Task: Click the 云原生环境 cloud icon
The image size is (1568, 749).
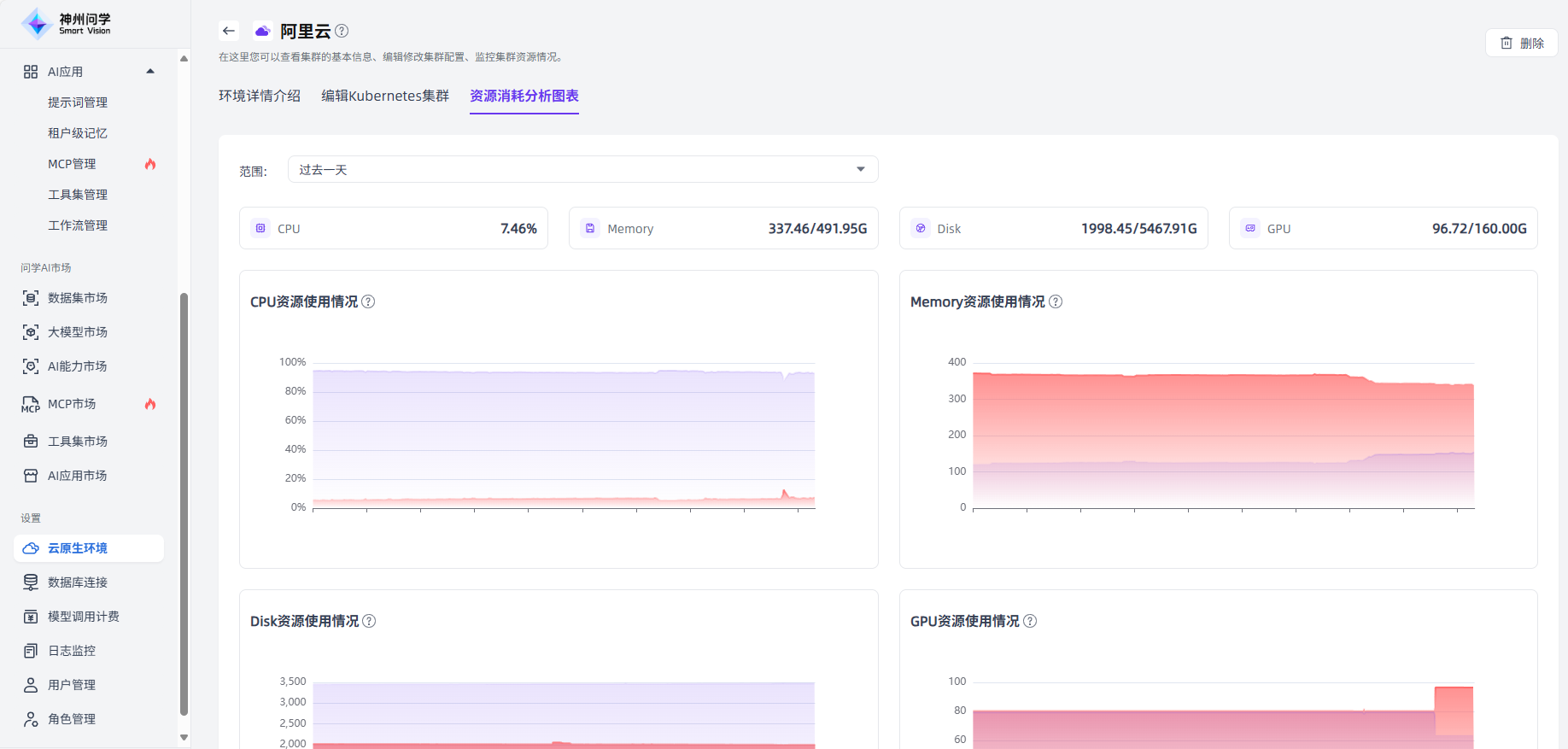Action: (31, 548)
